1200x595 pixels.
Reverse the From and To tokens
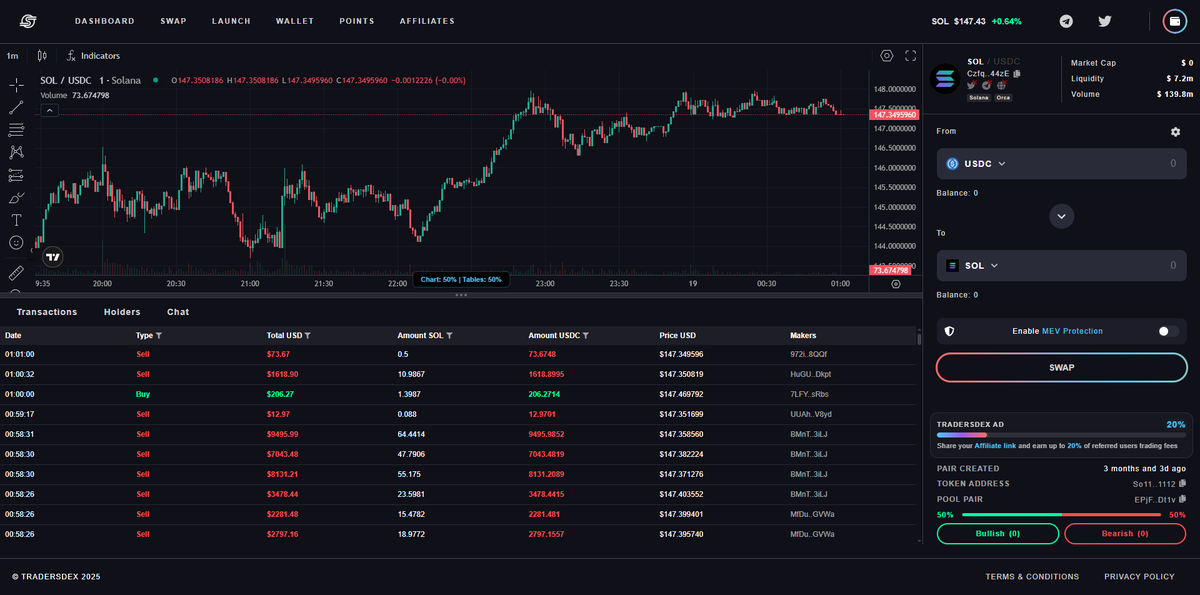pos(1062,215)
